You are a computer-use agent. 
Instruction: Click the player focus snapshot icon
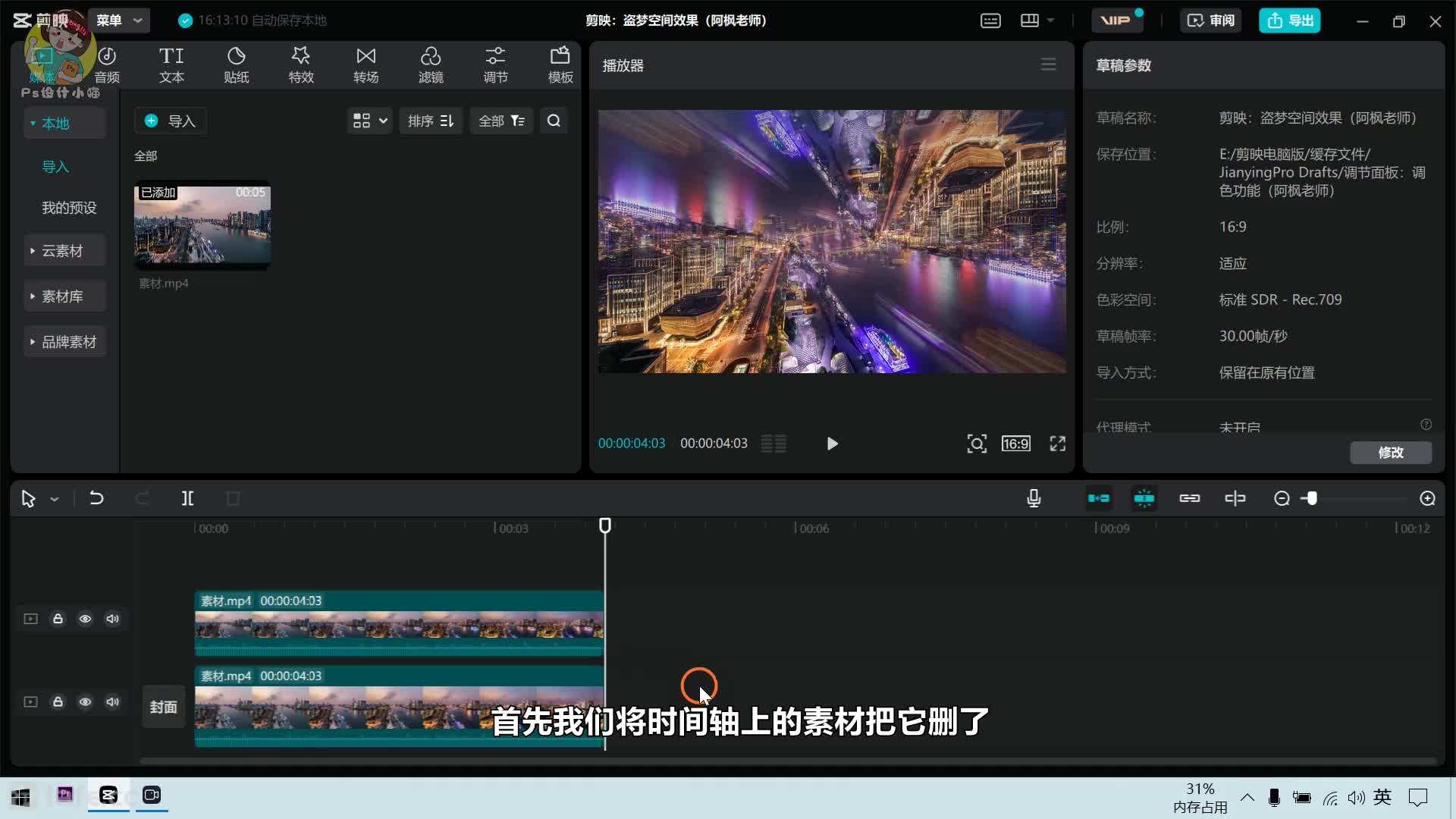pos(977,444)
